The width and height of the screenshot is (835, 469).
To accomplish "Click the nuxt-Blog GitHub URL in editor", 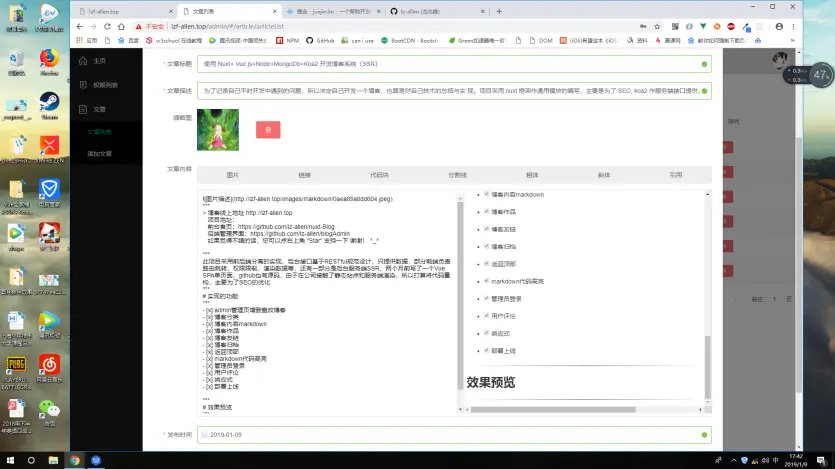I will click(x=286, y=226).
